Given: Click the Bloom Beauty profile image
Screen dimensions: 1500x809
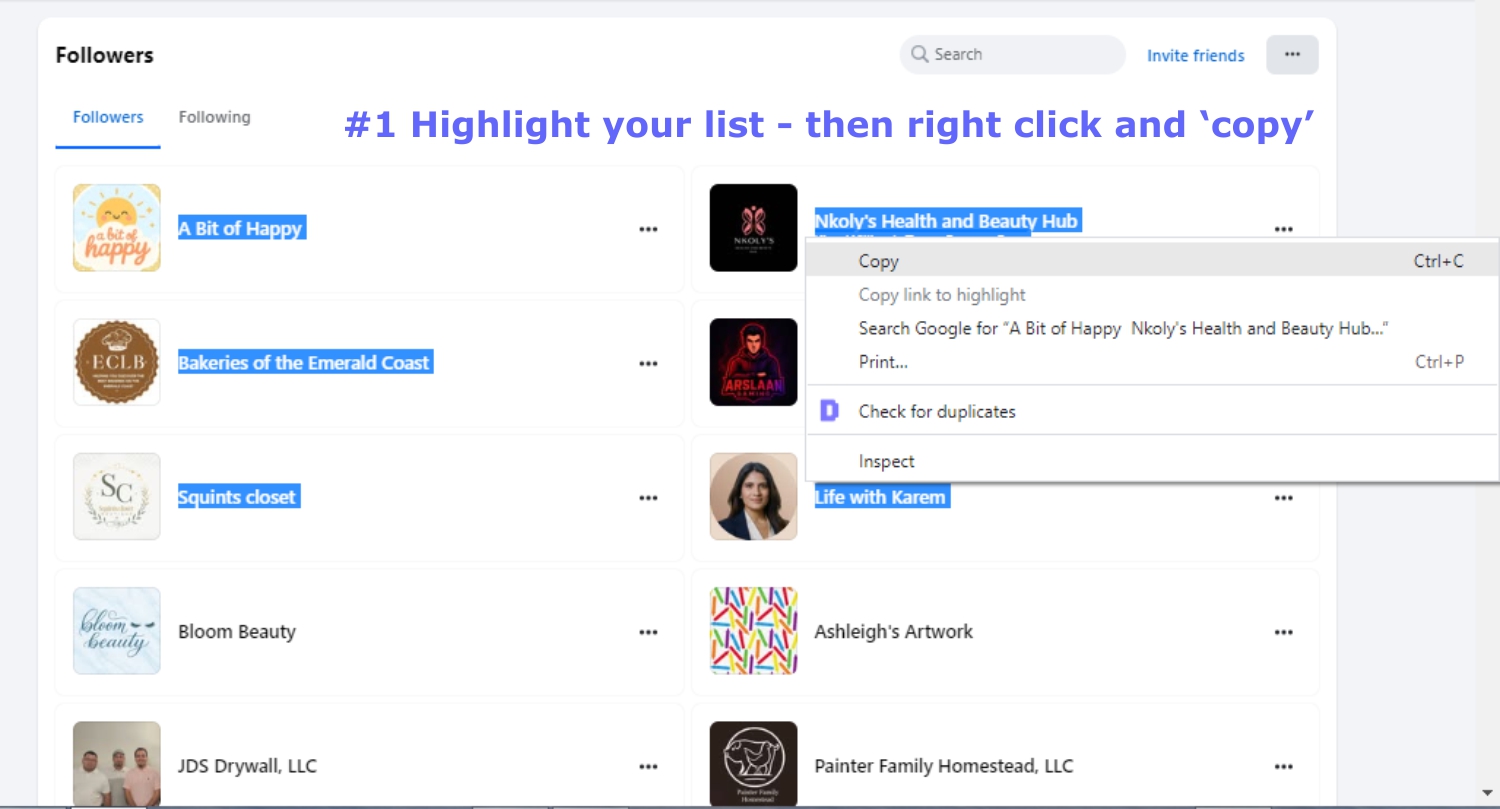Looking at the screenshot, I should (x=116, y=631).
